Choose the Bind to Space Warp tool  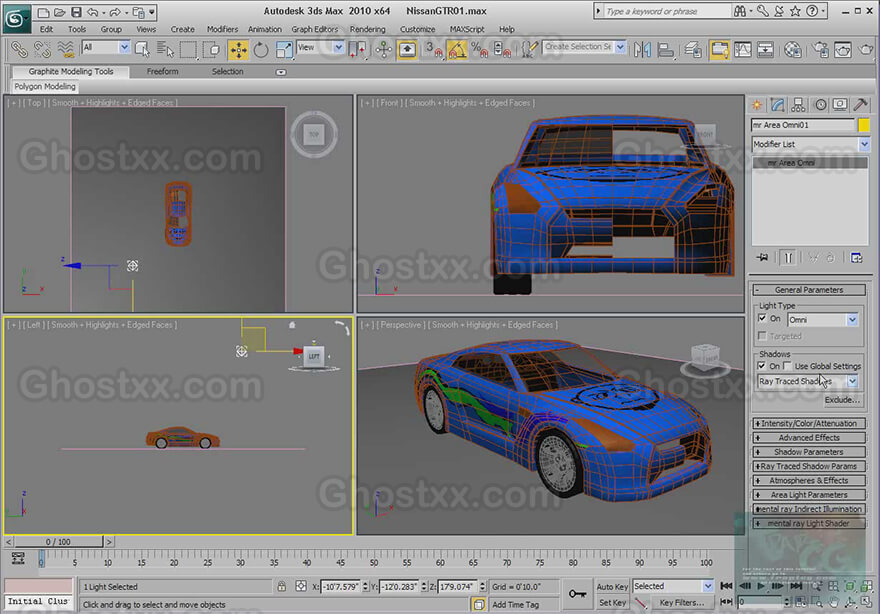(x=66, y=50)
